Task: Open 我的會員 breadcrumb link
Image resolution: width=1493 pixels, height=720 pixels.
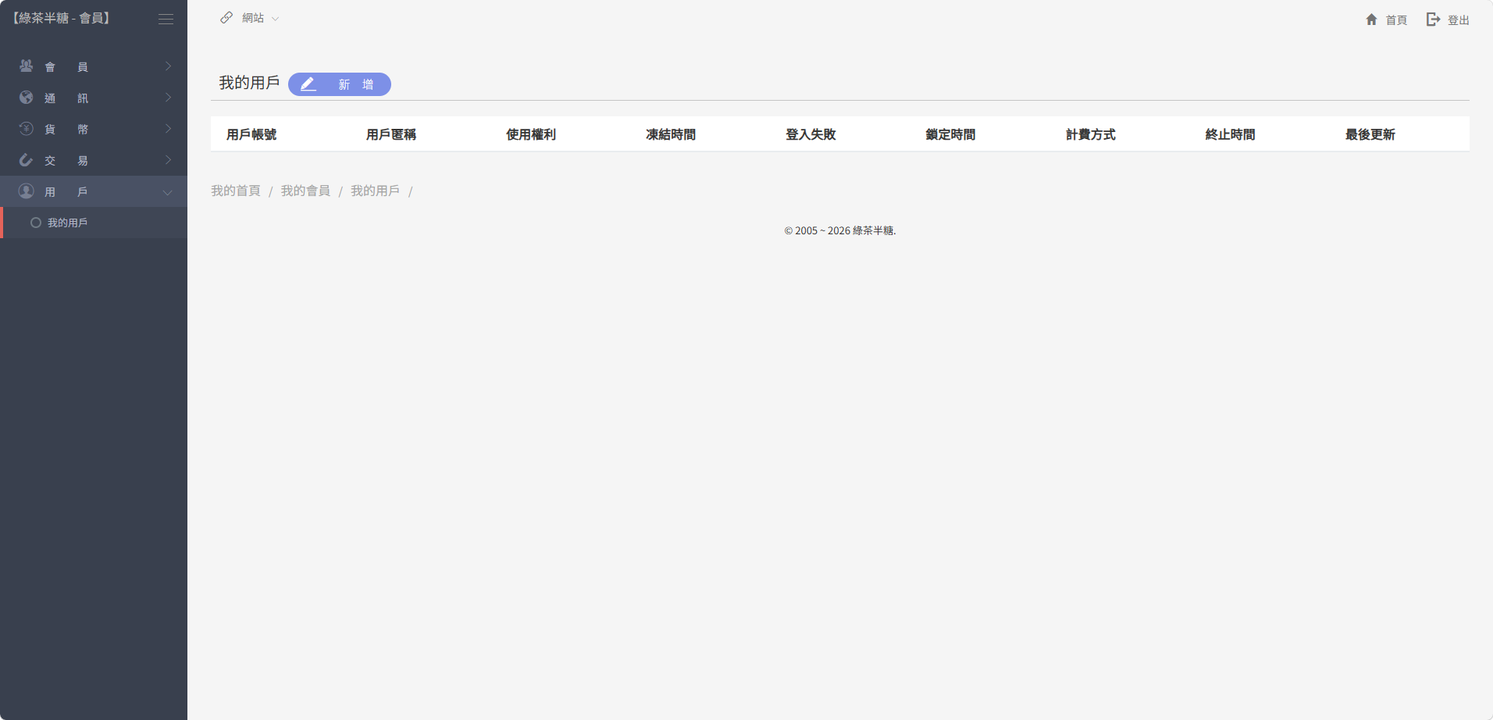Action: 305,191
